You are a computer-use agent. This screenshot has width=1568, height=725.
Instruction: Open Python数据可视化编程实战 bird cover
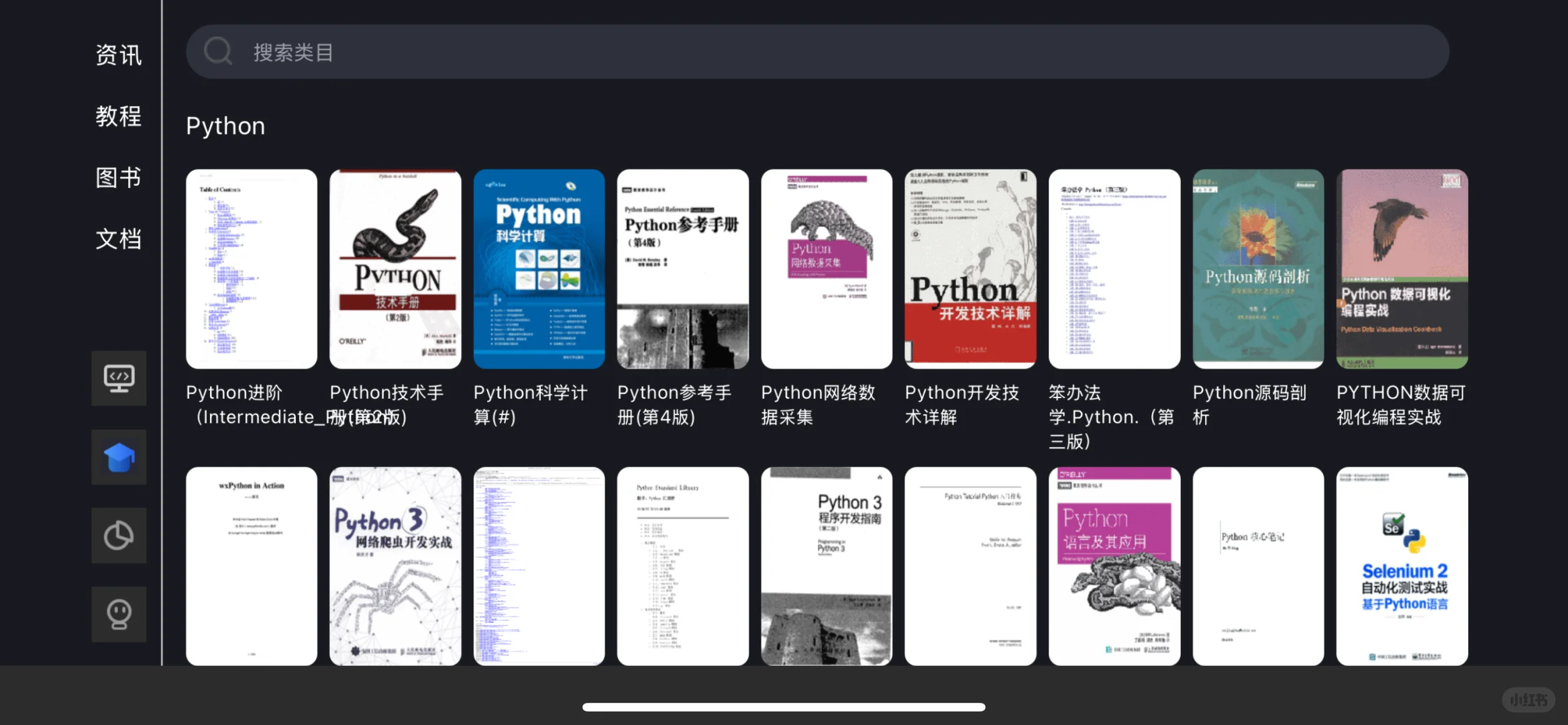tap(1402, 269)
